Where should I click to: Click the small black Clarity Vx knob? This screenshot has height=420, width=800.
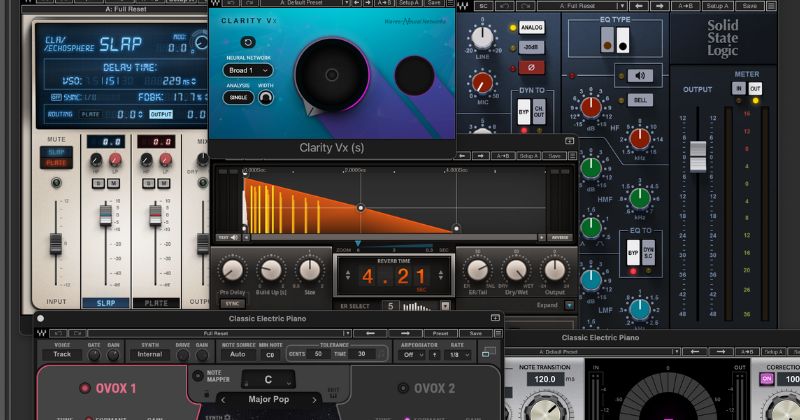coord(414,76)
